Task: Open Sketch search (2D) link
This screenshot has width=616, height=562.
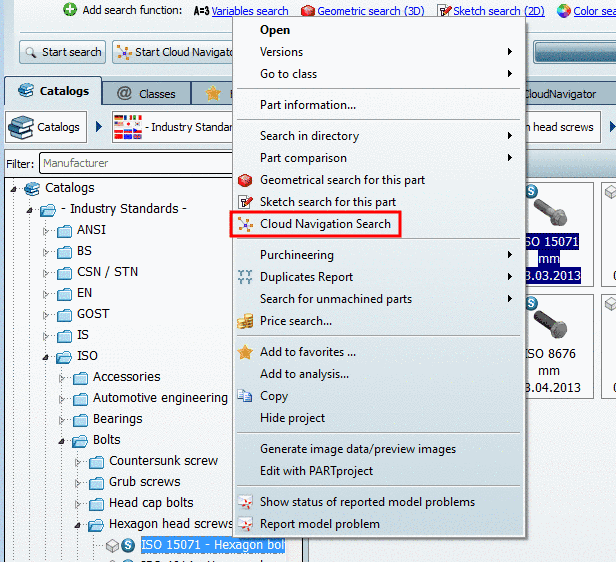Action: click(499, 11)
